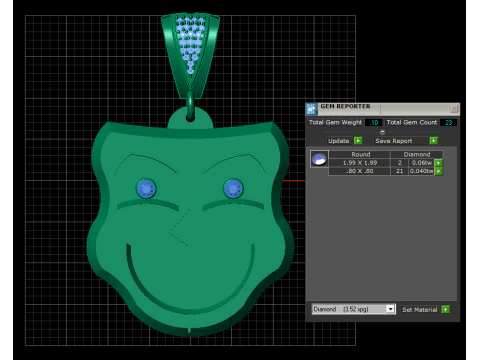Image resolution: width=480 pixels, height=360 pixels.
Task: Click the gem count '21' cell
Action: (400, 171)
